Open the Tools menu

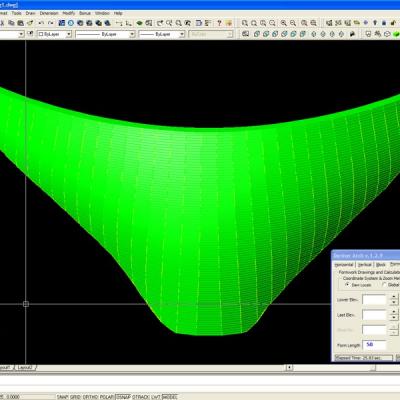(x=16, y=13)
